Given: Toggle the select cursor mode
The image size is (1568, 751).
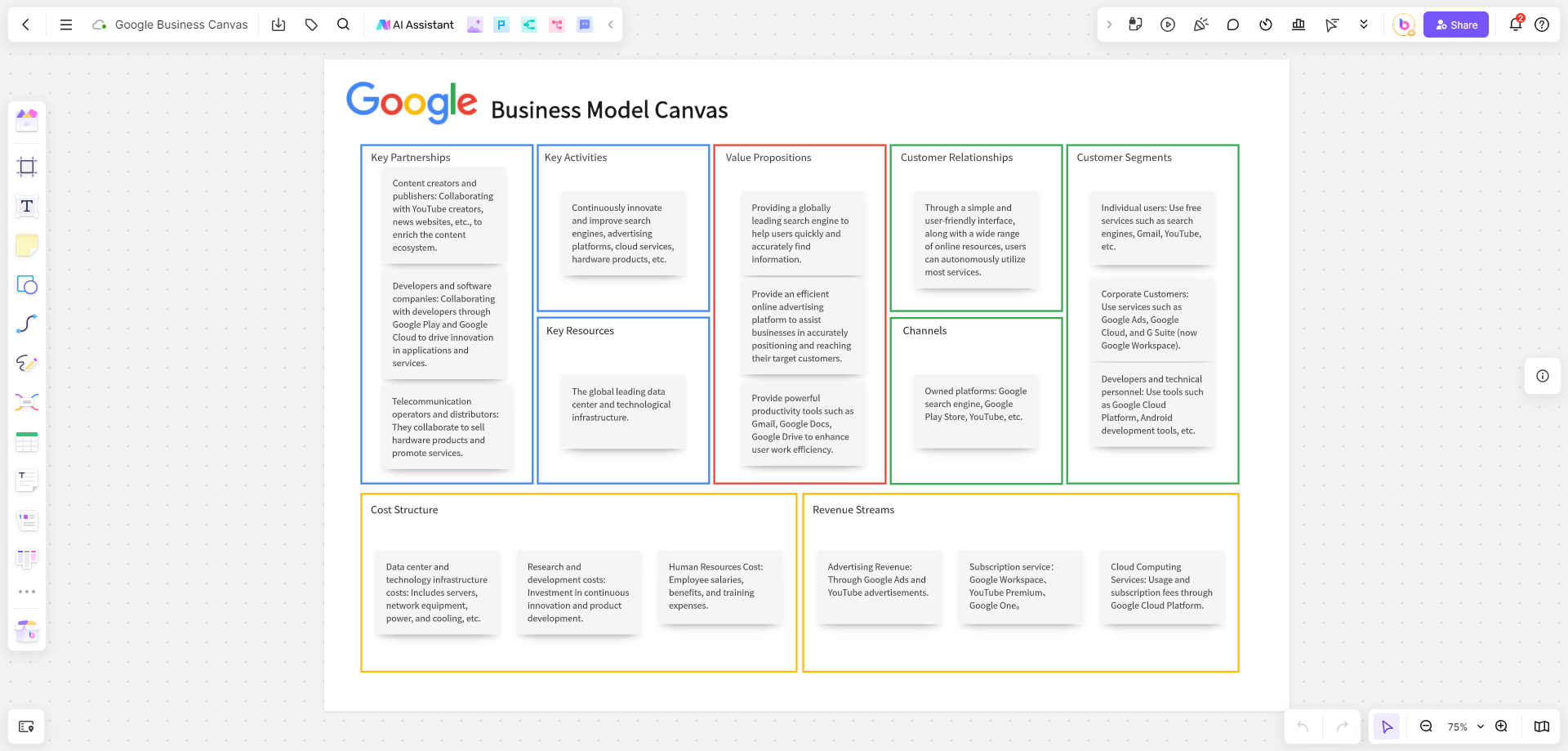Looking at the screenshot, I should coord(1387,726).
